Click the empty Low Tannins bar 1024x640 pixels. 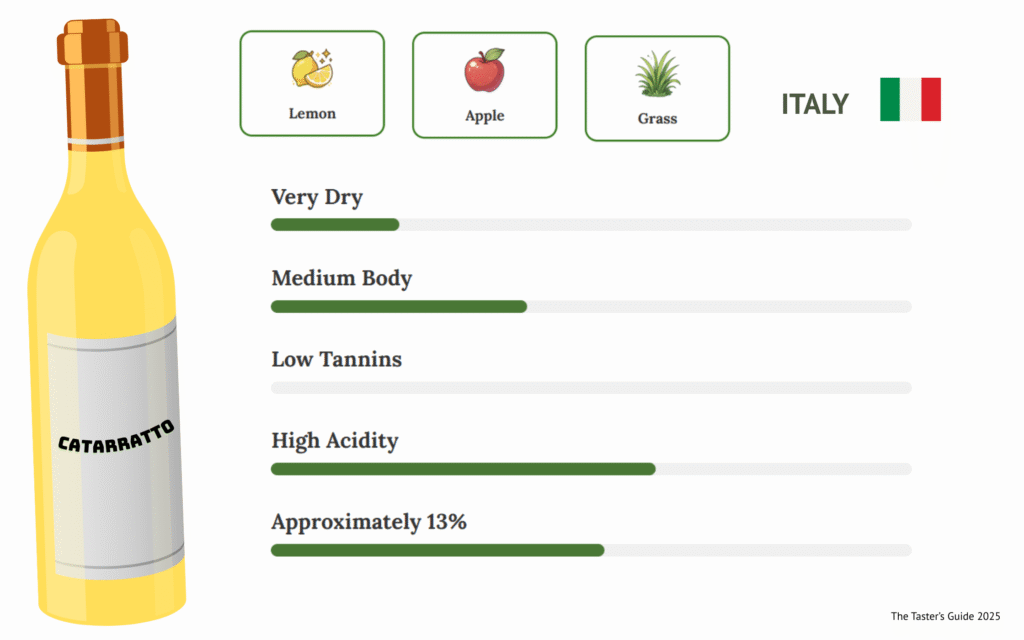590,388
